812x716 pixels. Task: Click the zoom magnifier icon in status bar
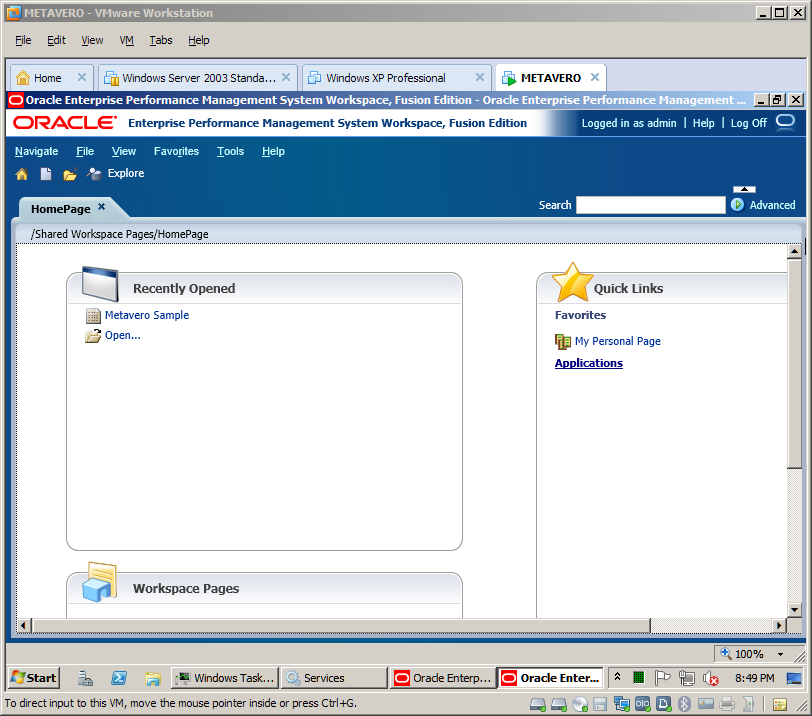pos(726,653)
